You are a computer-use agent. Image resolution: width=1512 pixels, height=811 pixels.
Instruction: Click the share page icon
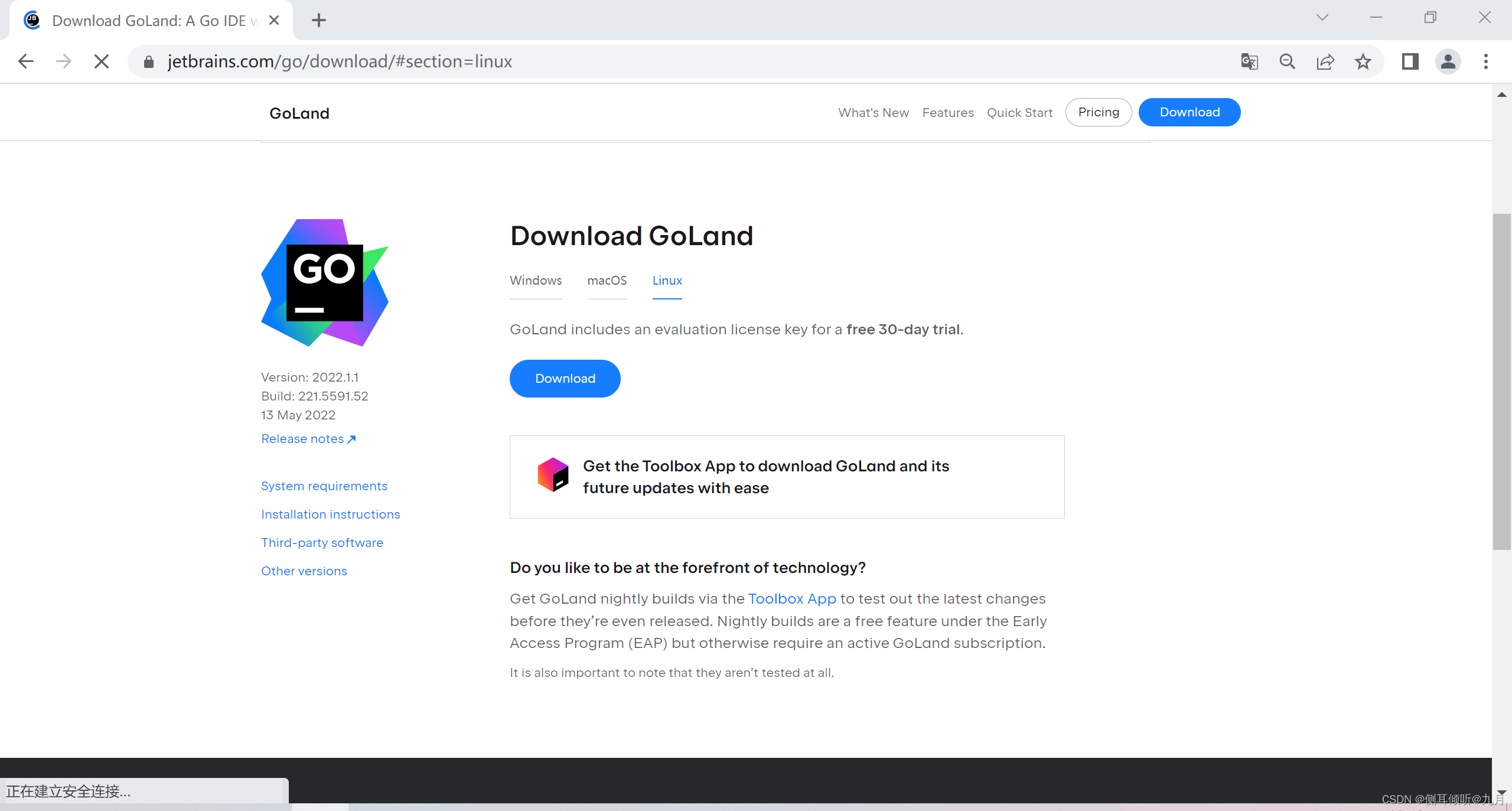(x=1325, y=61)
